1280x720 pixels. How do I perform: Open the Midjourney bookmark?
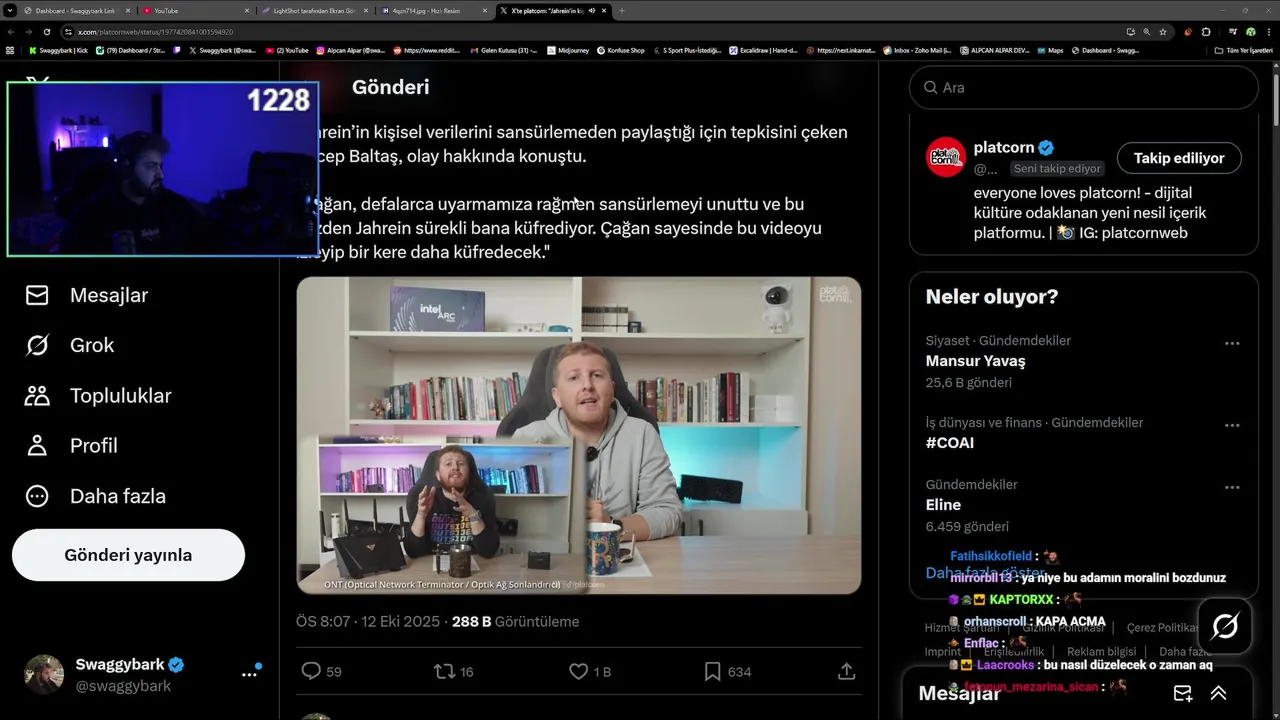click(x=568, y=50)
